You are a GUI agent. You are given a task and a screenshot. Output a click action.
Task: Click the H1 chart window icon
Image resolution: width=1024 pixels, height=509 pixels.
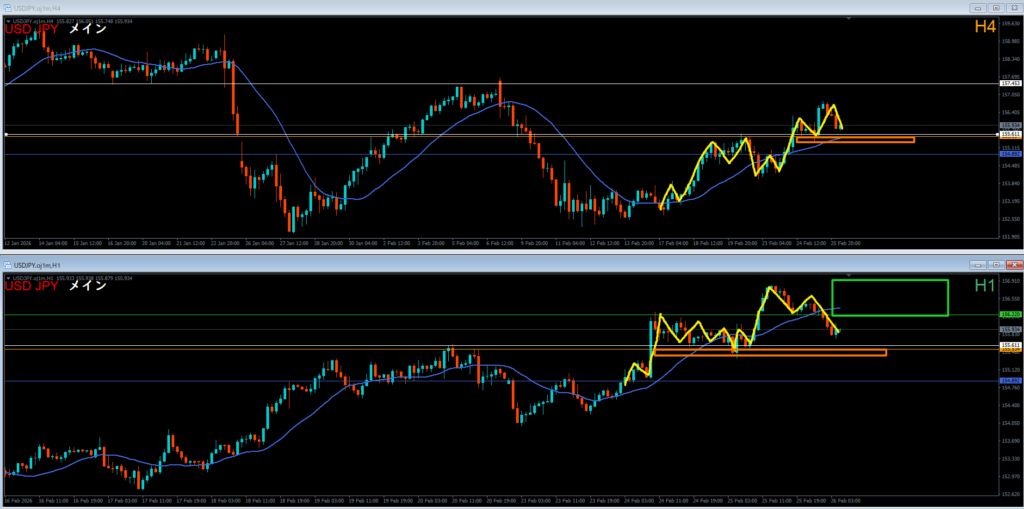coord(8,263)
